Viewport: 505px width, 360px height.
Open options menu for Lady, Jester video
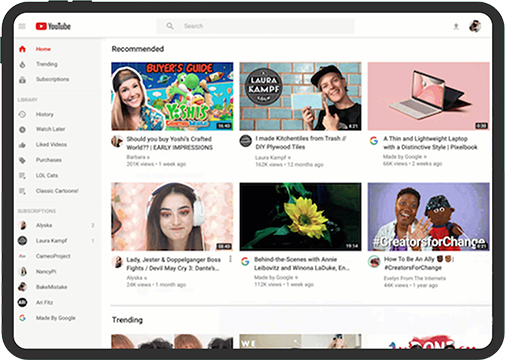tap(230, 259)
